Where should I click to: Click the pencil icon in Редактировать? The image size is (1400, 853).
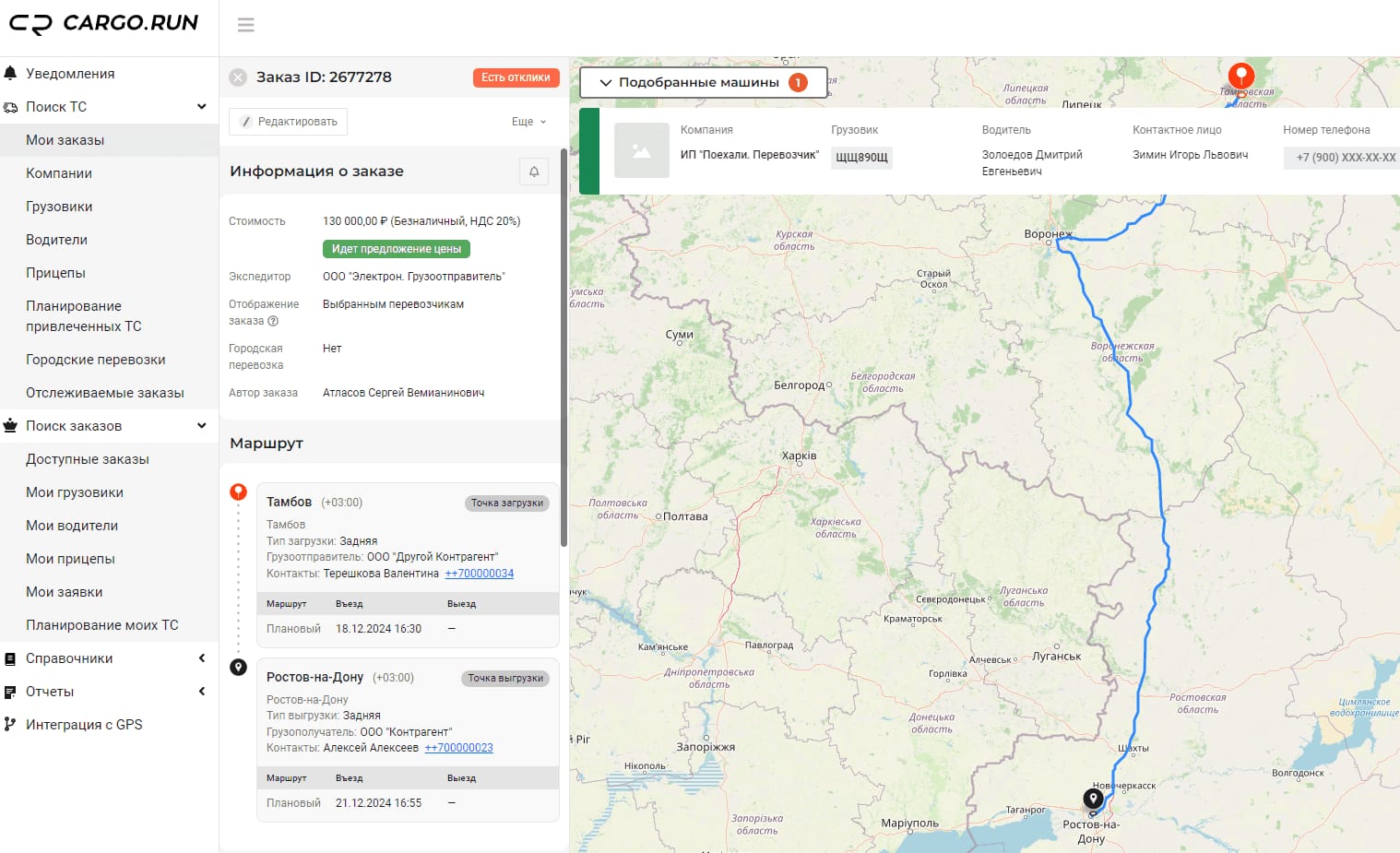click(x=246, y=122)
